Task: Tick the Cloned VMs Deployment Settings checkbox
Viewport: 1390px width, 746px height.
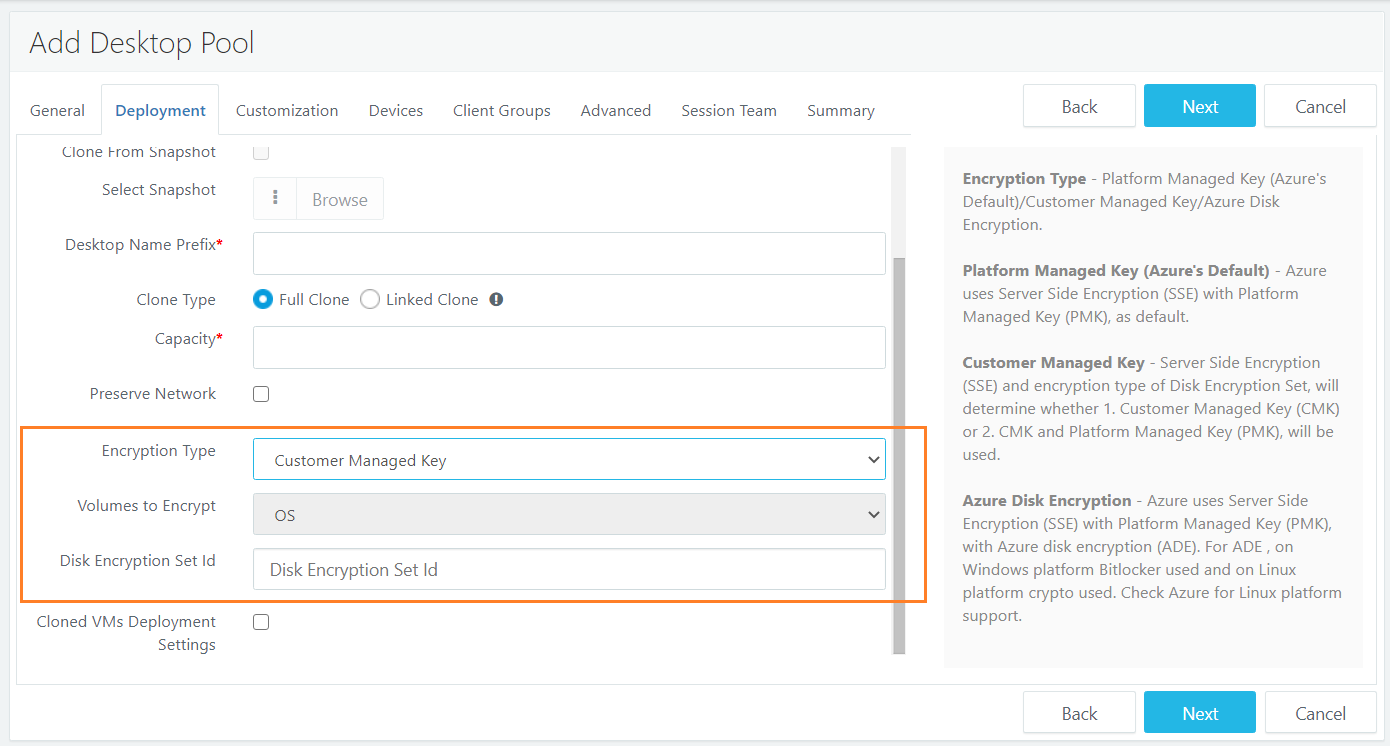Action: 261,622
